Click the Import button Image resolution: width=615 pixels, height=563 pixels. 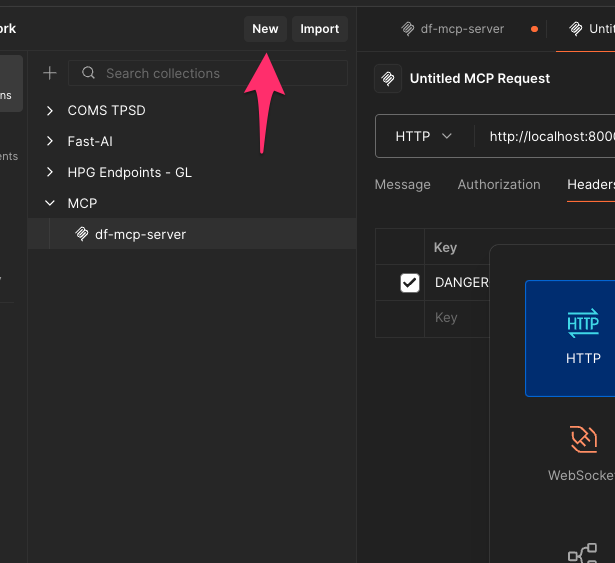coord(320,29)
